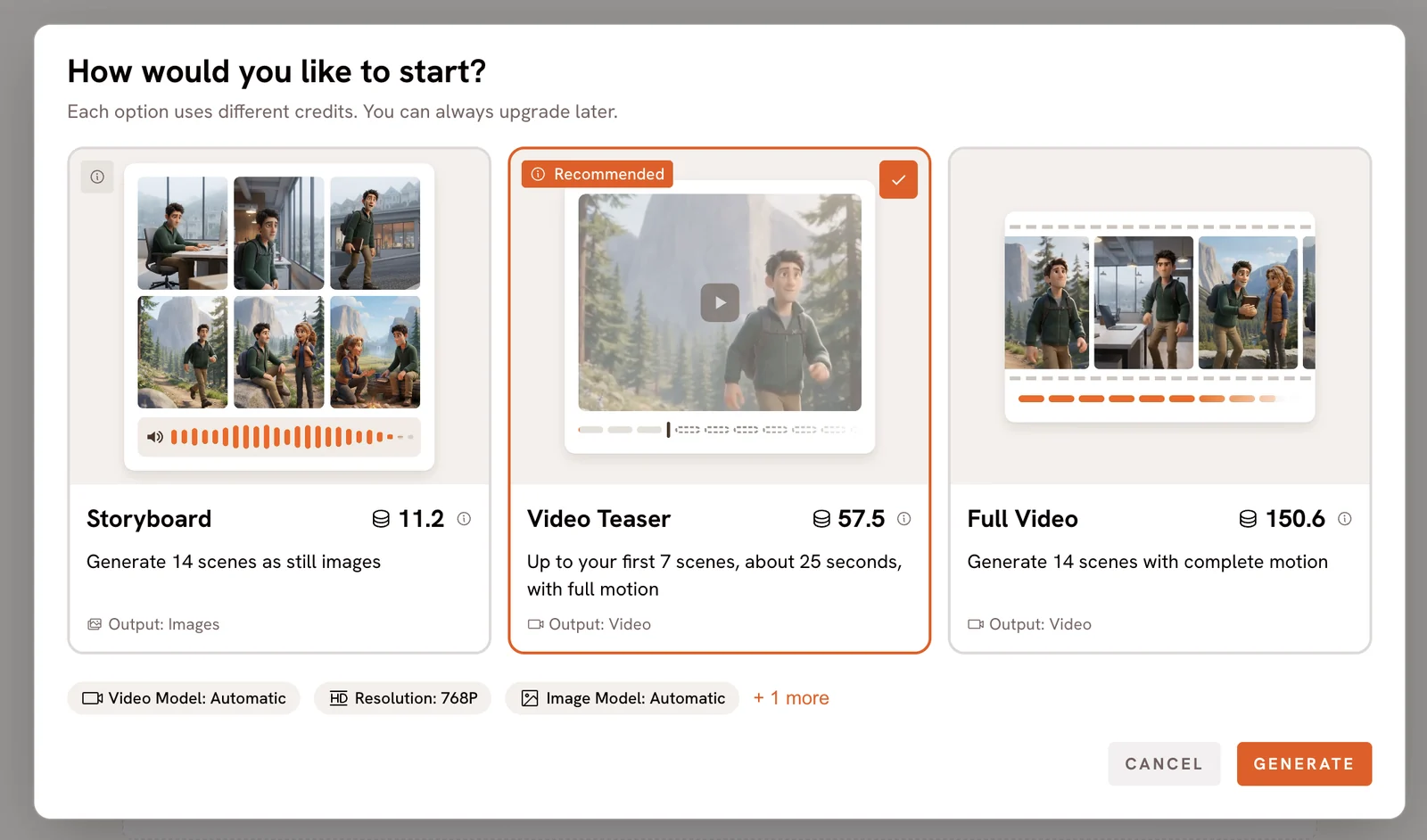
Task: Click the HD icon in Resolution chip
Action: pos(339,698)
